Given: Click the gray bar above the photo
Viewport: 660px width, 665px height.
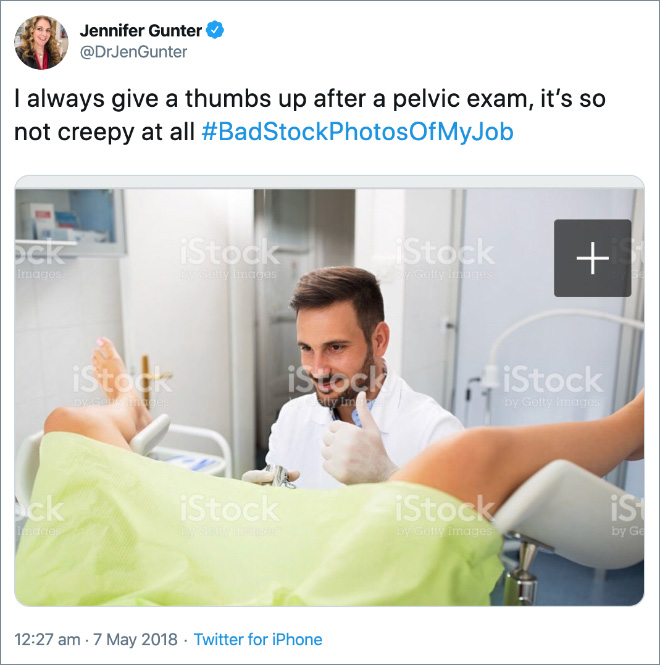Looking at the screenshot, I should (330, 182).
